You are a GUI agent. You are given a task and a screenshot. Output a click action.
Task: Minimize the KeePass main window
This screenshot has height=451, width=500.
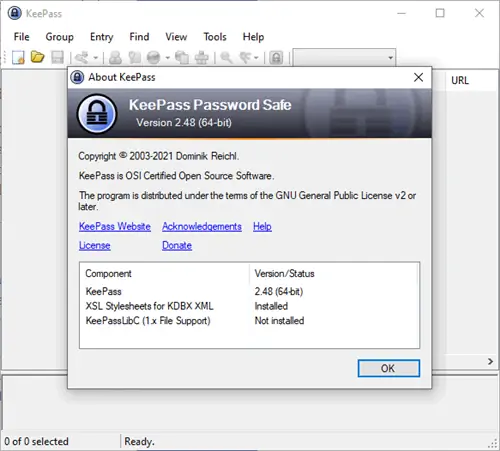[x=402, y=13]
